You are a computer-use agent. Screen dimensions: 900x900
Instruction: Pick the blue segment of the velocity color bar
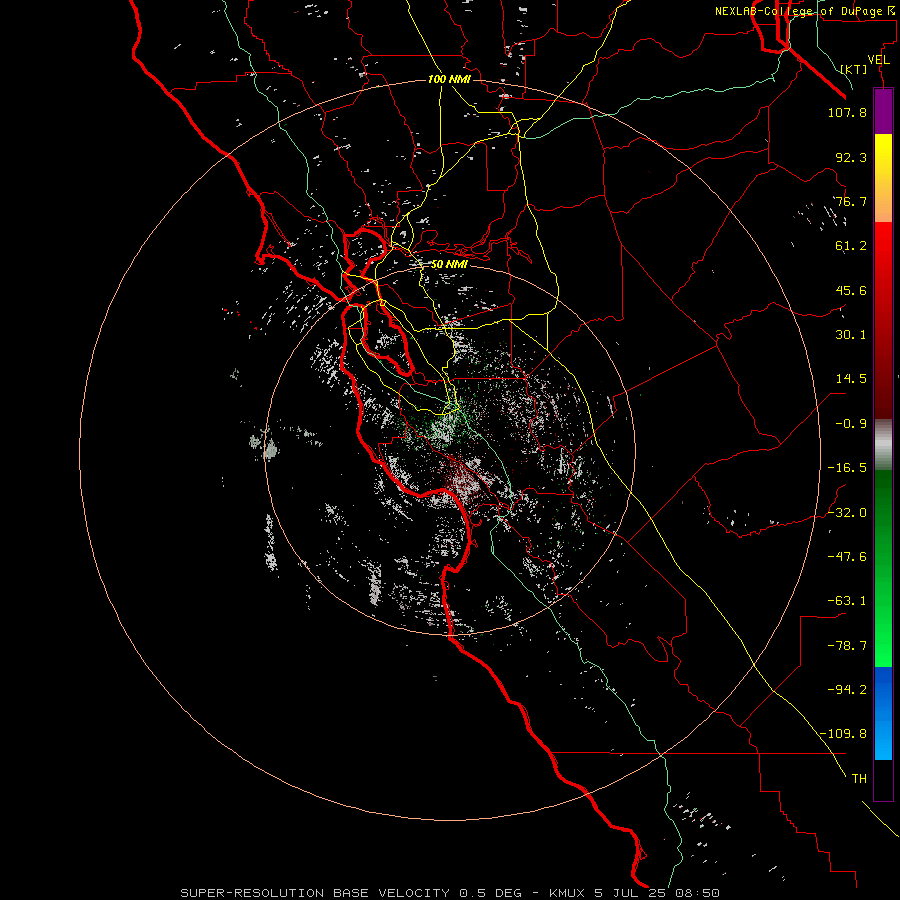[x=883, y=713]
